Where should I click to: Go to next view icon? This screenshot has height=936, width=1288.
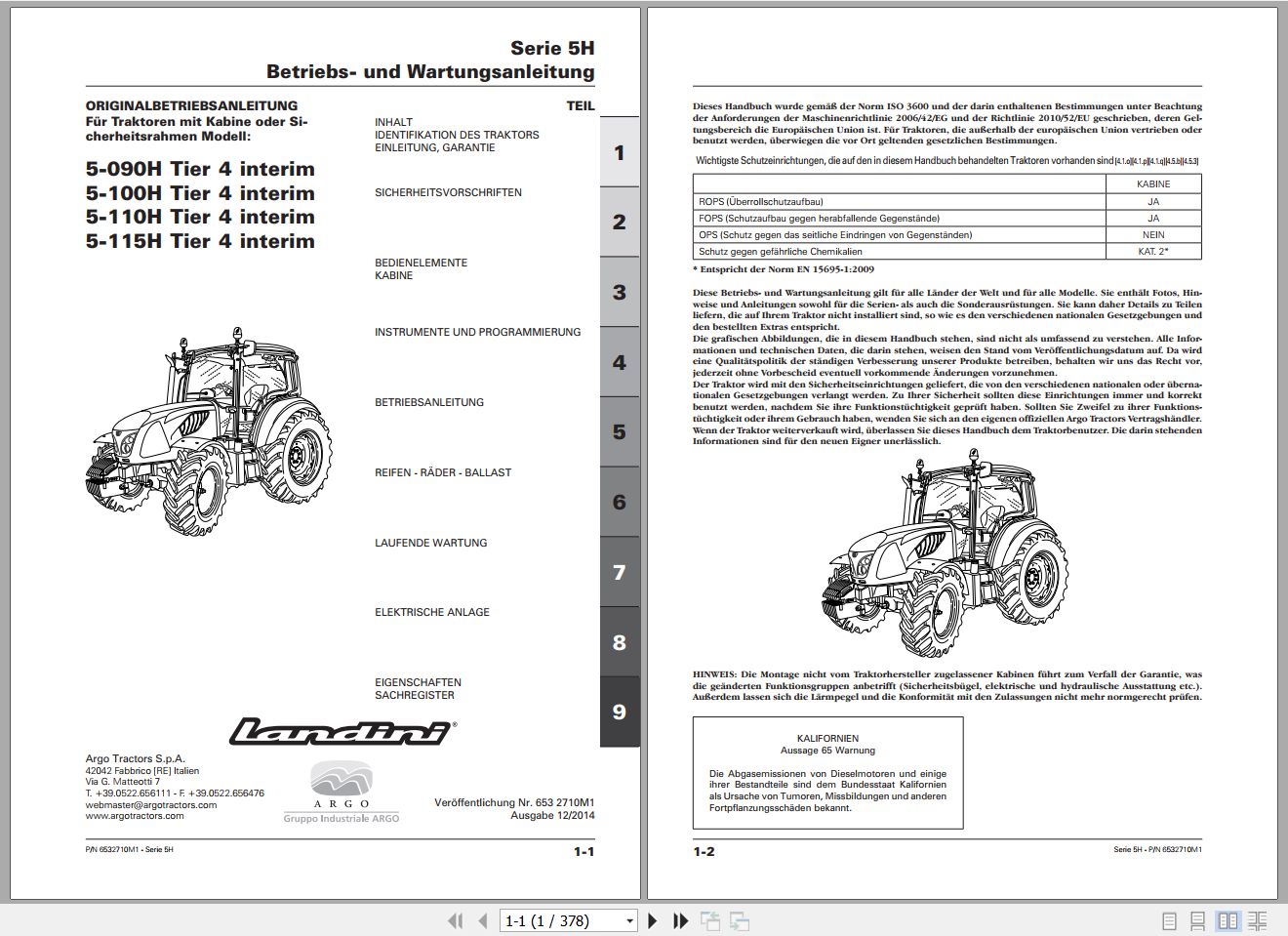point(740,920)
